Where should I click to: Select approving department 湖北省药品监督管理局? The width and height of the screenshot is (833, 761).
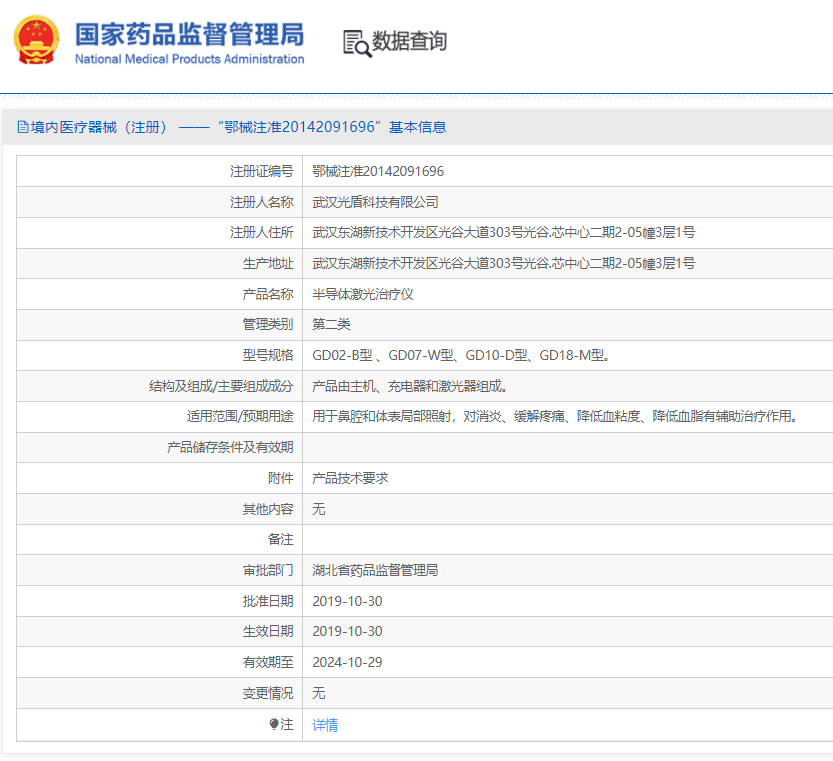point(376,570)
